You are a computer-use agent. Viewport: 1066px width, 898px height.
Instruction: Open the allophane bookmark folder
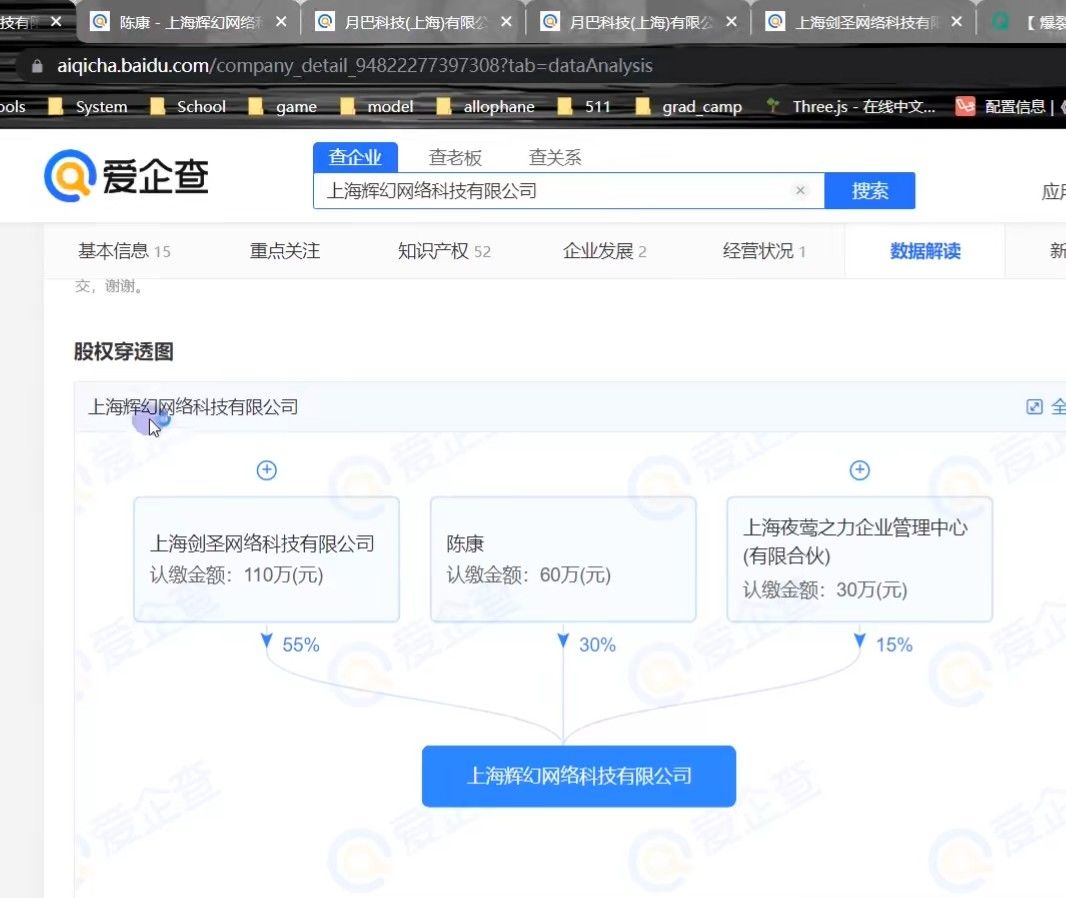pyautogui.click(x=485, y=107)
